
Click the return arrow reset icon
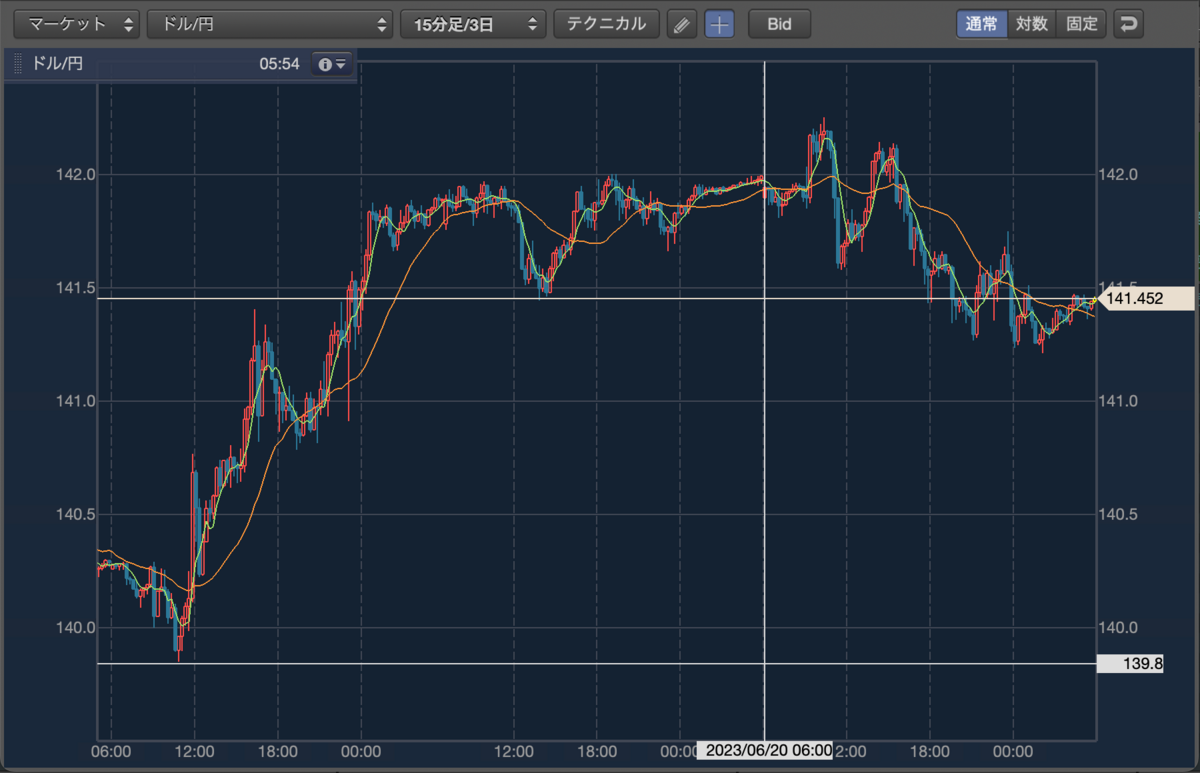click(x=1129, y=24)
